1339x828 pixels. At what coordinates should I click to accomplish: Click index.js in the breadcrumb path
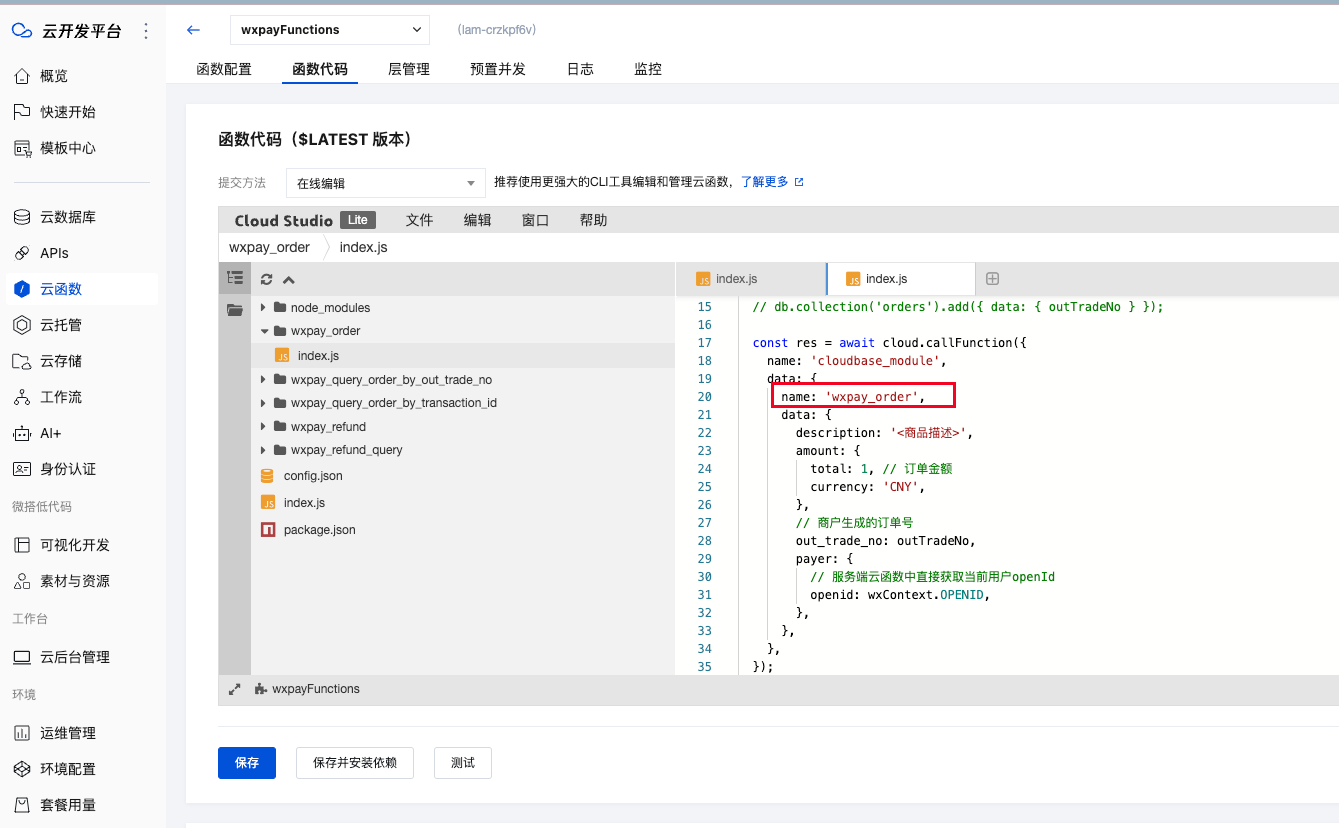tap(363, 247)
